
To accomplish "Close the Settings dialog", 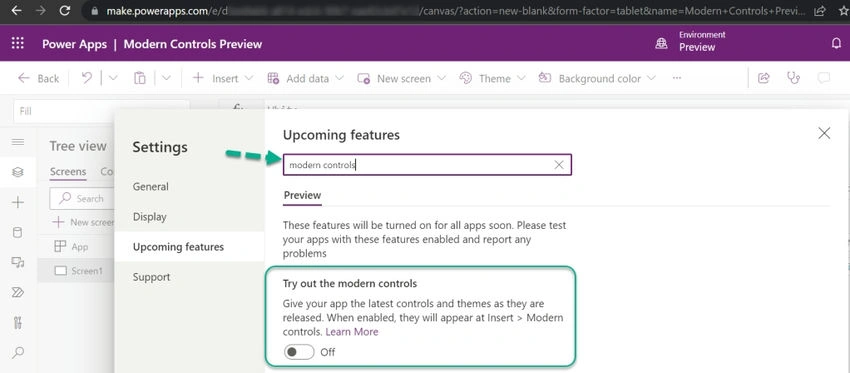I will pyautogui.click(x=824, y=133).
